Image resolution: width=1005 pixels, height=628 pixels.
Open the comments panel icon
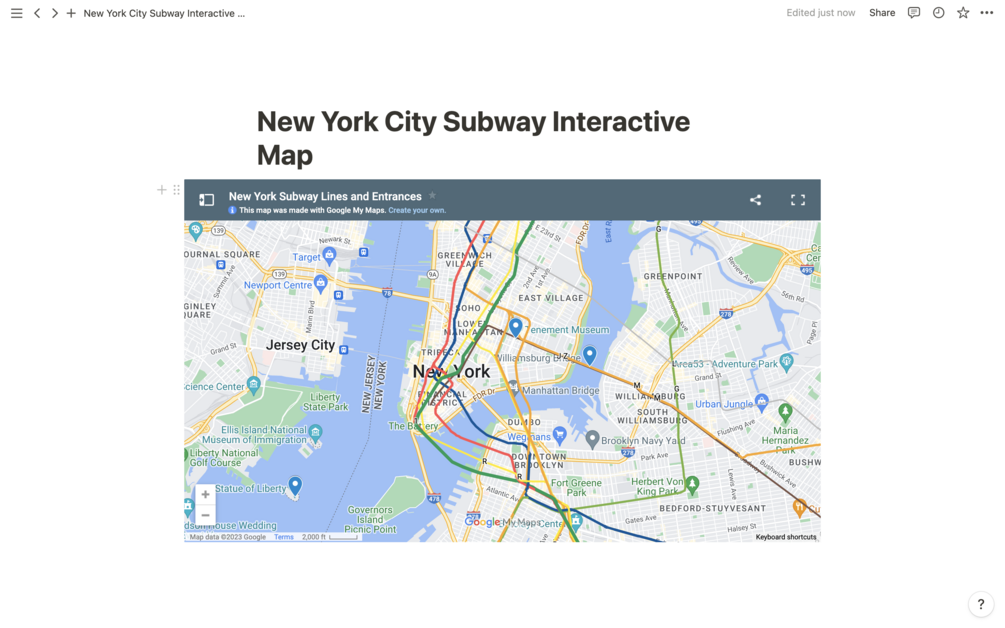pyautogui.click(x=914, y=13)
